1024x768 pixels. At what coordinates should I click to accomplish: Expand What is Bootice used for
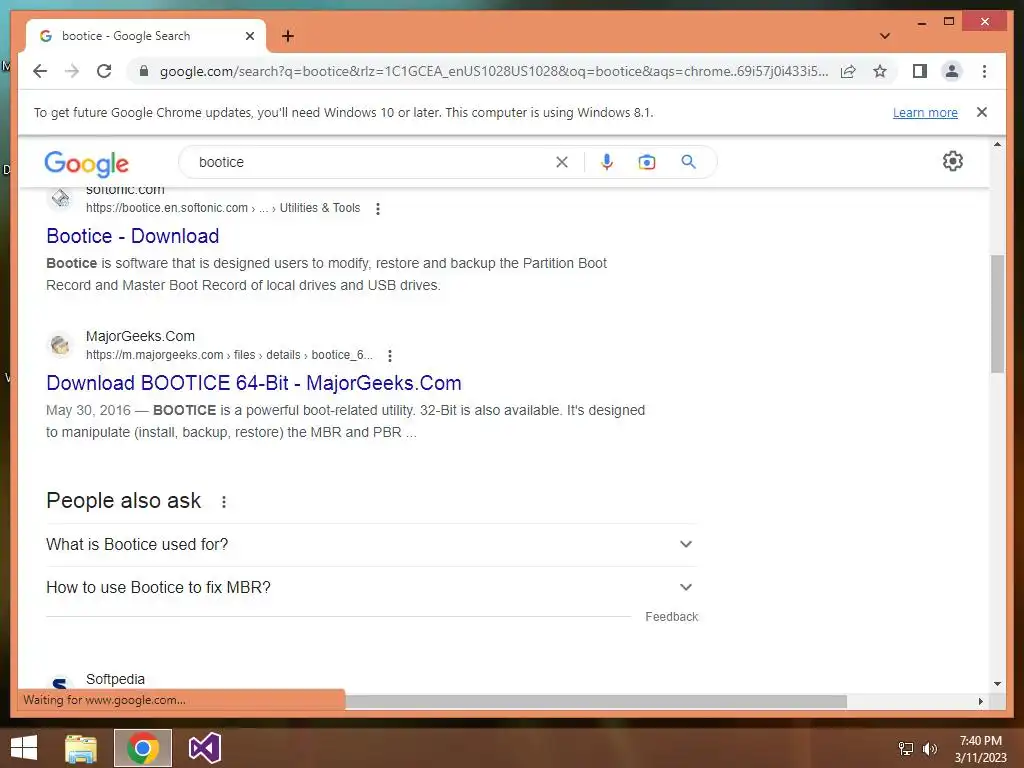371,544
